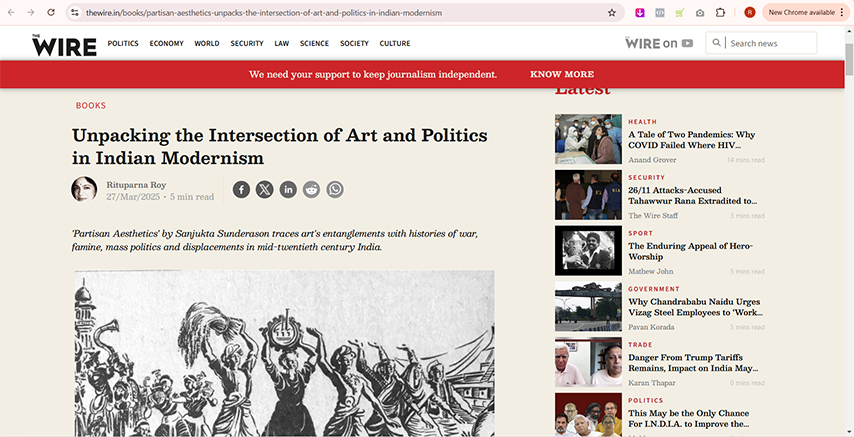The width and height of the screenshot is (854, 437).
Task: Open the Politics section
Action: pyautogui.click(x=123, y=43)
